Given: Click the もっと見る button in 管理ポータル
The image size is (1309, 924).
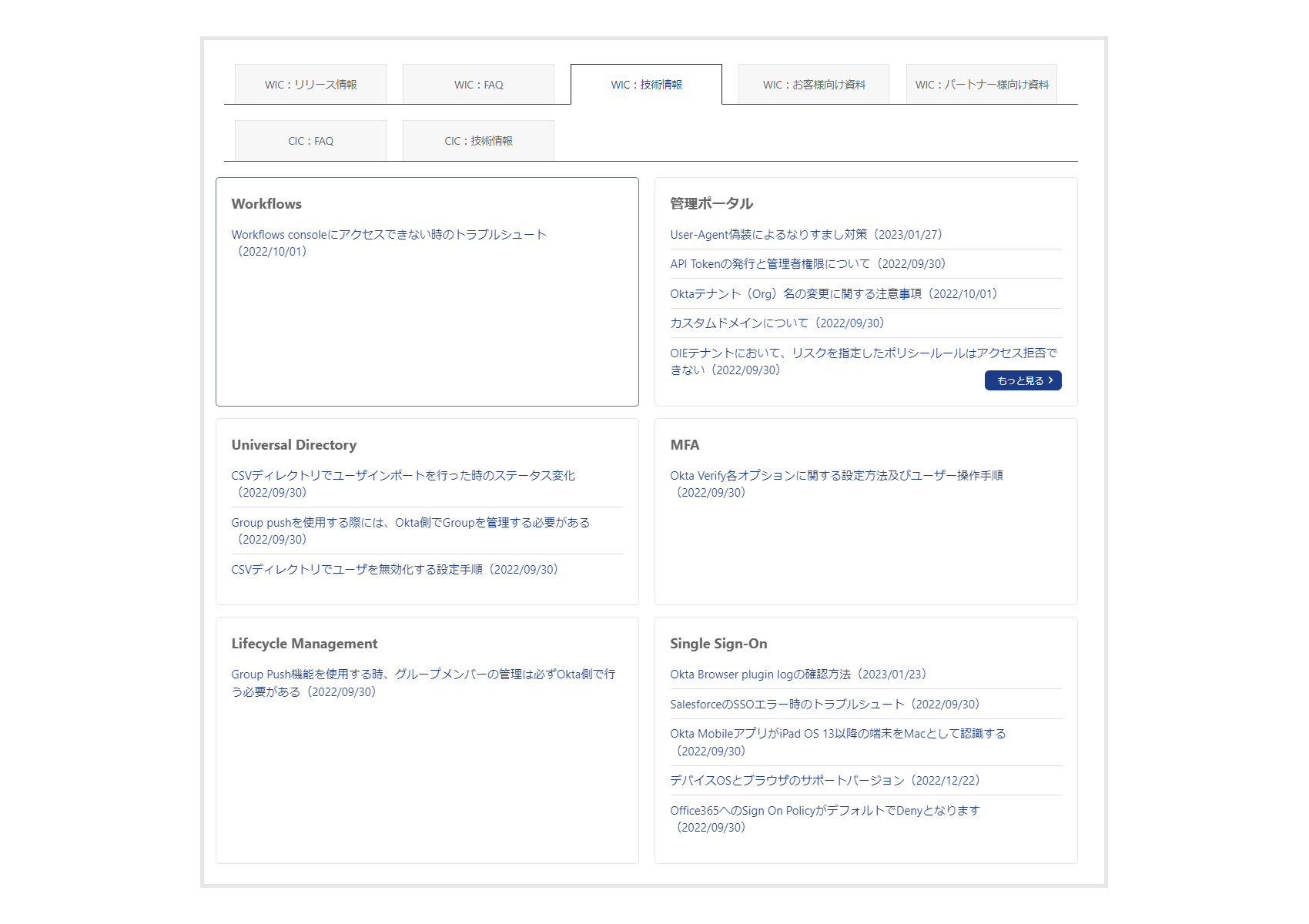Looking at the screenshot, I should coord(1023,380).
